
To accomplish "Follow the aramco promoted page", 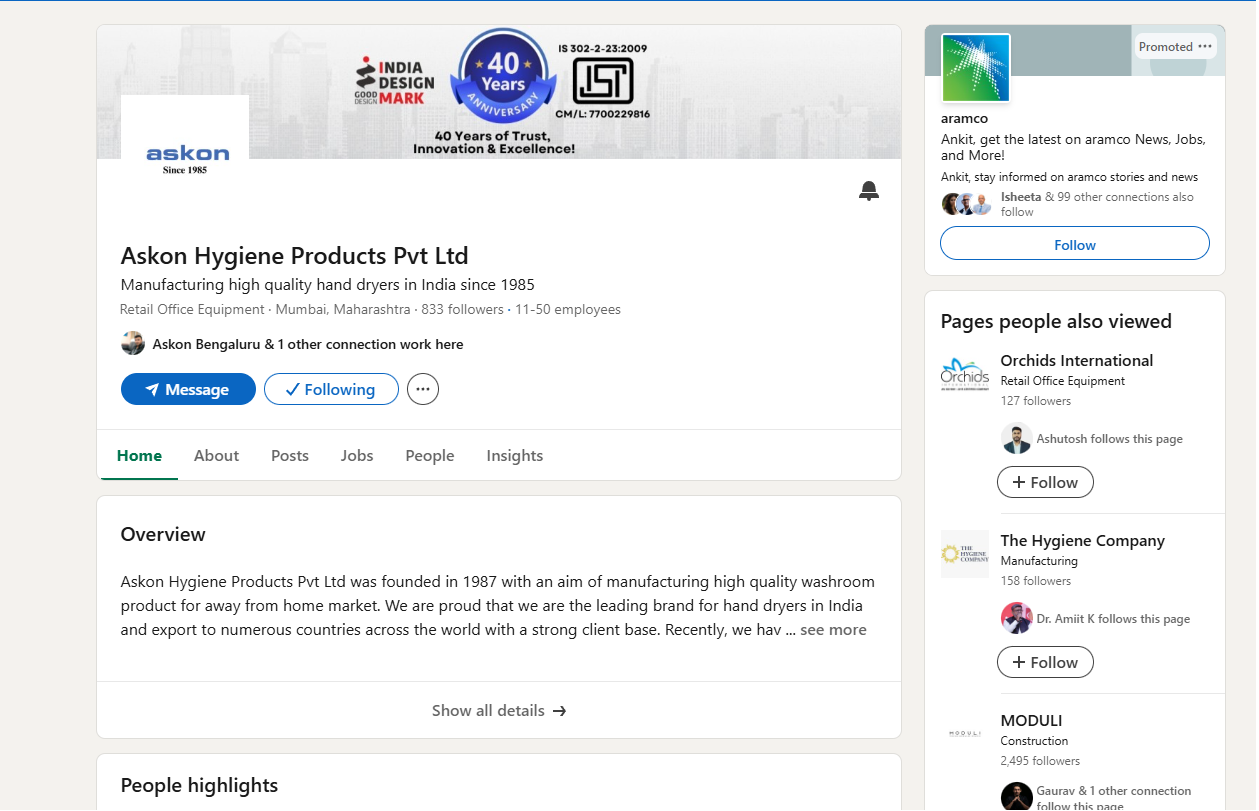I will 1075,244.
